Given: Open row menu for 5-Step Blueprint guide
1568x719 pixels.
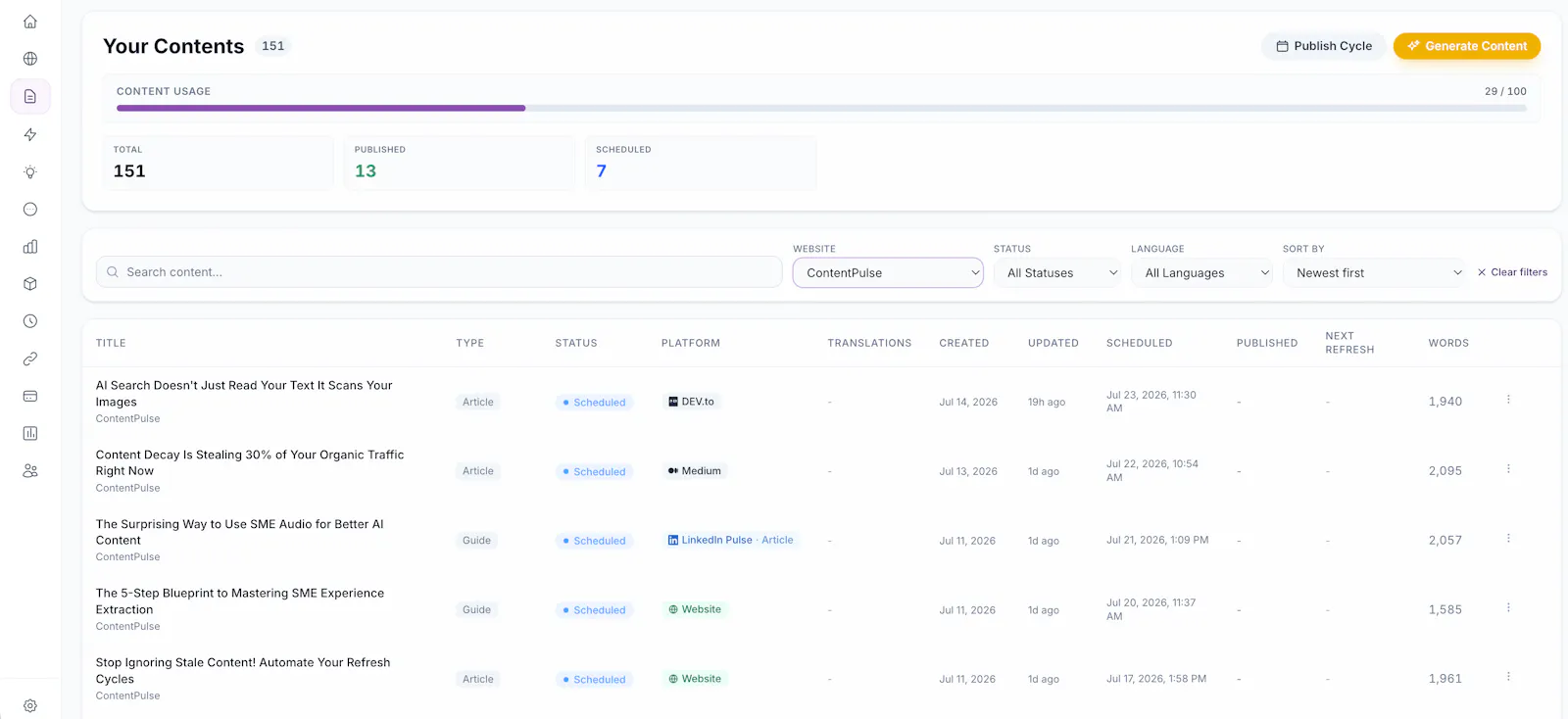Looking at the screenshot, I should click(x=1508, y=608).
